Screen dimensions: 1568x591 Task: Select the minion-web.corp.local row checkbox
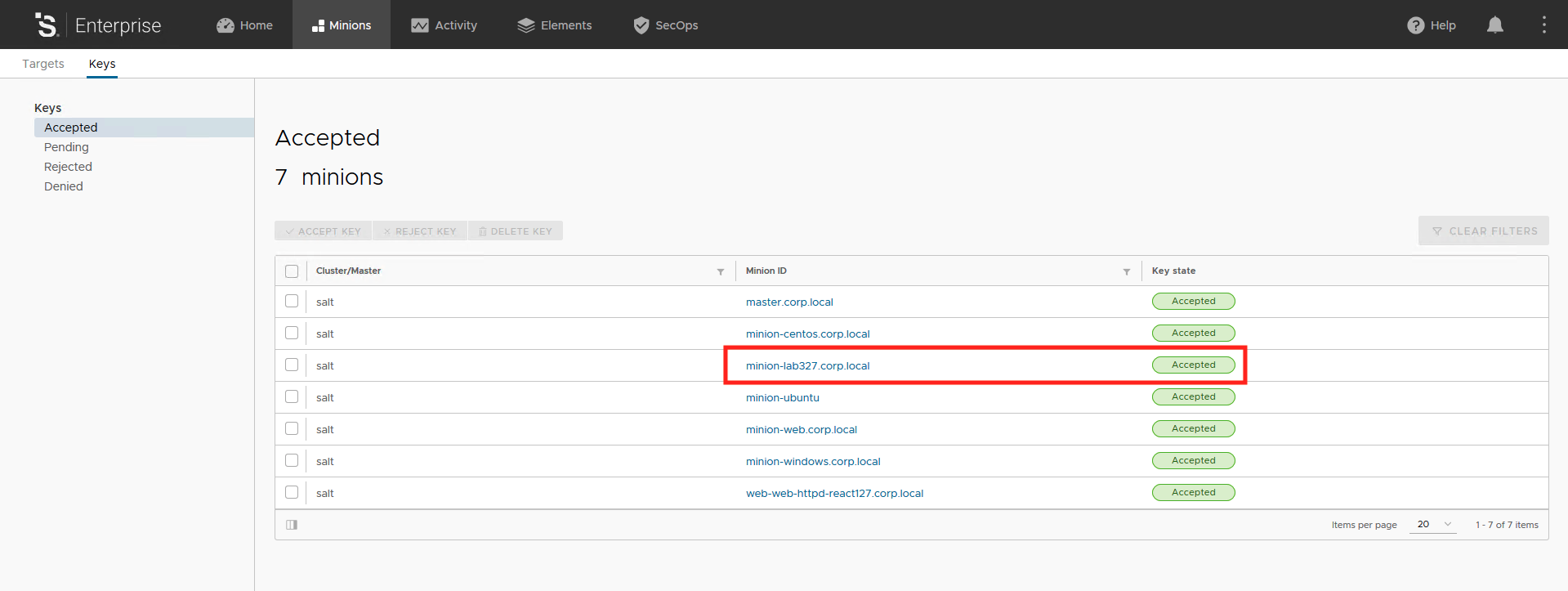coord(292,428)
